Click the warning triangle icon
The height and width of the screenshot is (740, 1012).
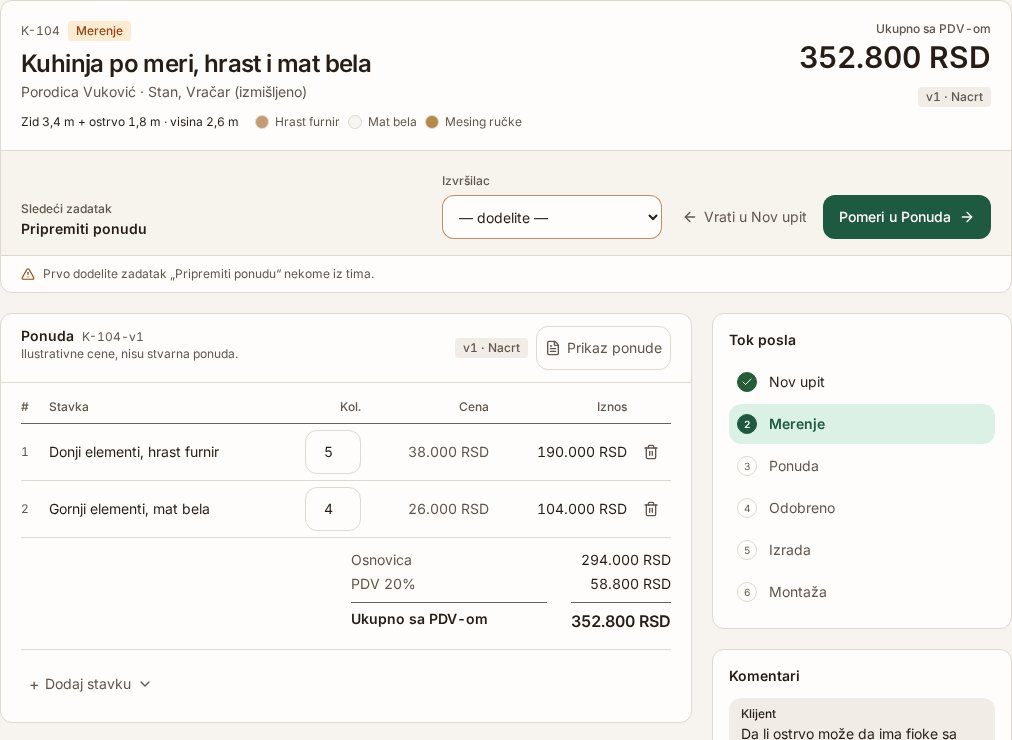[28, 274]
